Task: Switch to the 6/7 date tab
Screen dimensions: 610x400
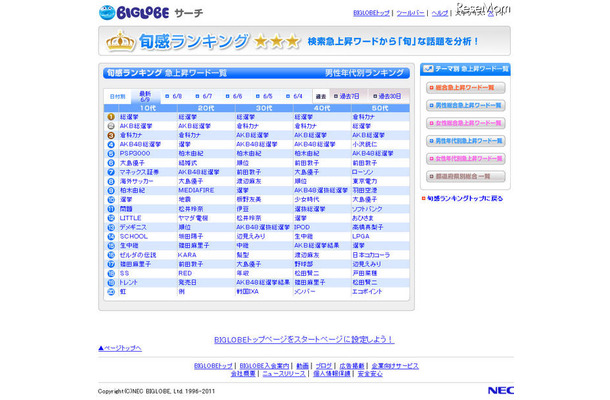Action: [x=204, y=96]
